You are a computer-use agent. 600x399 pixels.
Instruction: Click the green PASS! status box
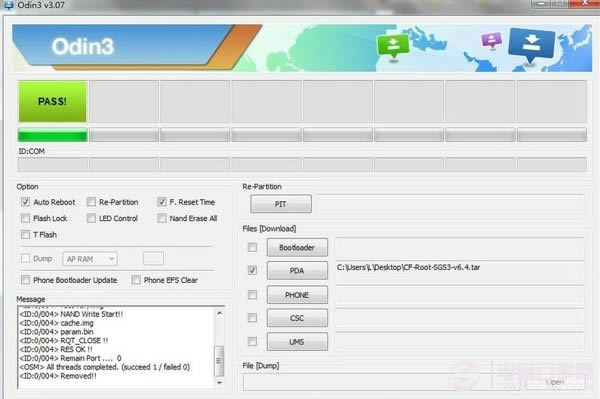[52, 101]
